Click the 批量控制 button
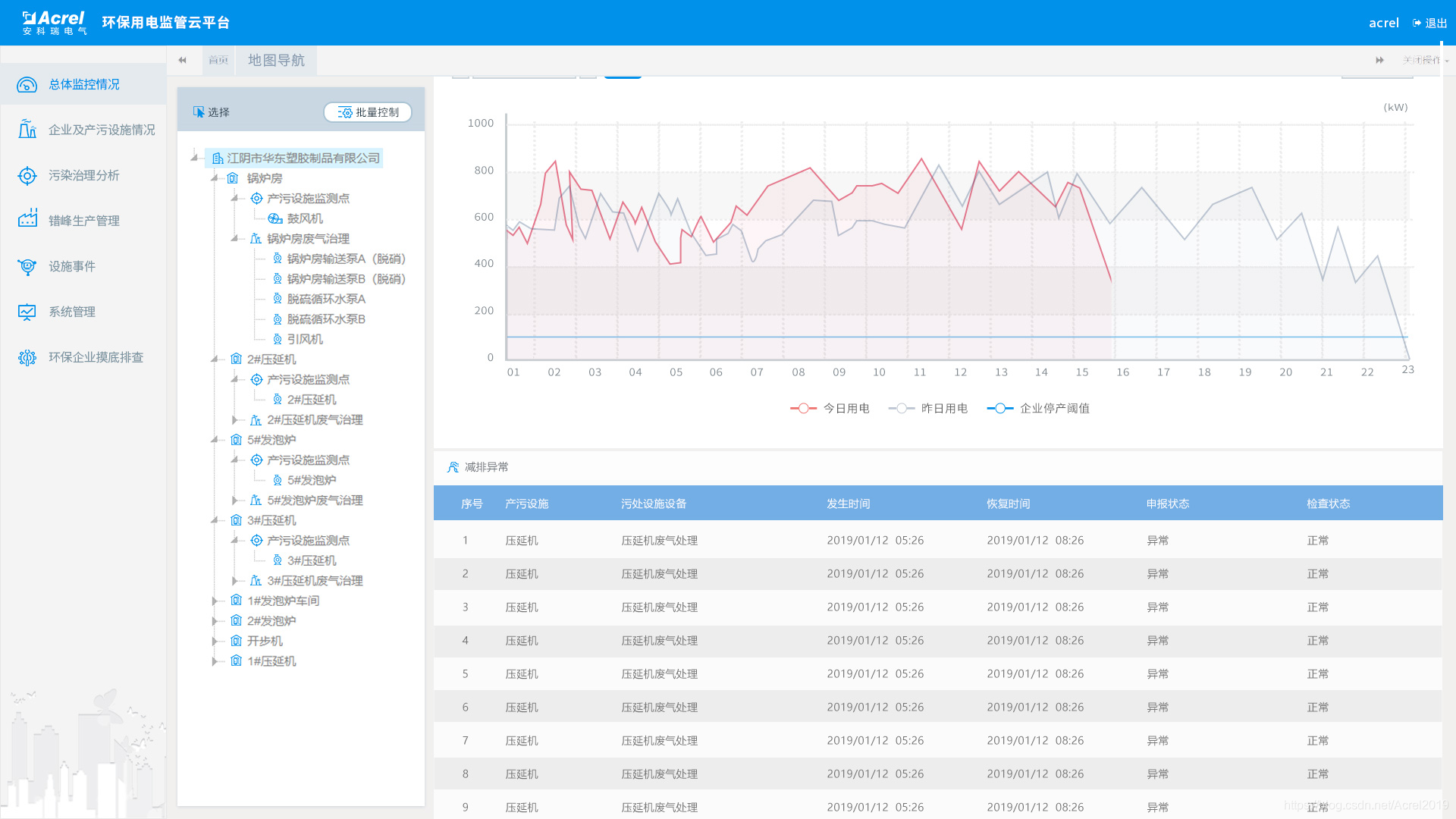The image size is (1456, 819). pyautogui.click(x=368, y=112)
